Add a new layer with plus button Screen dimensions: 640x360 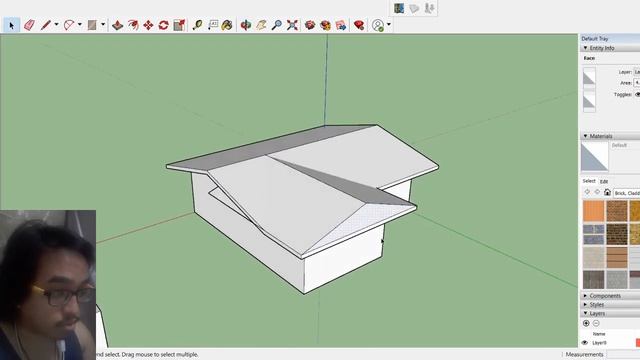(x=586, y=323)
